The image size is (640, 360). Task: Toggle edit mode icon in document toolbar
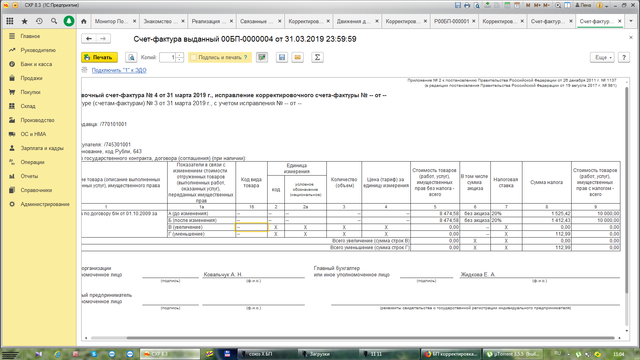click(262, 58)
